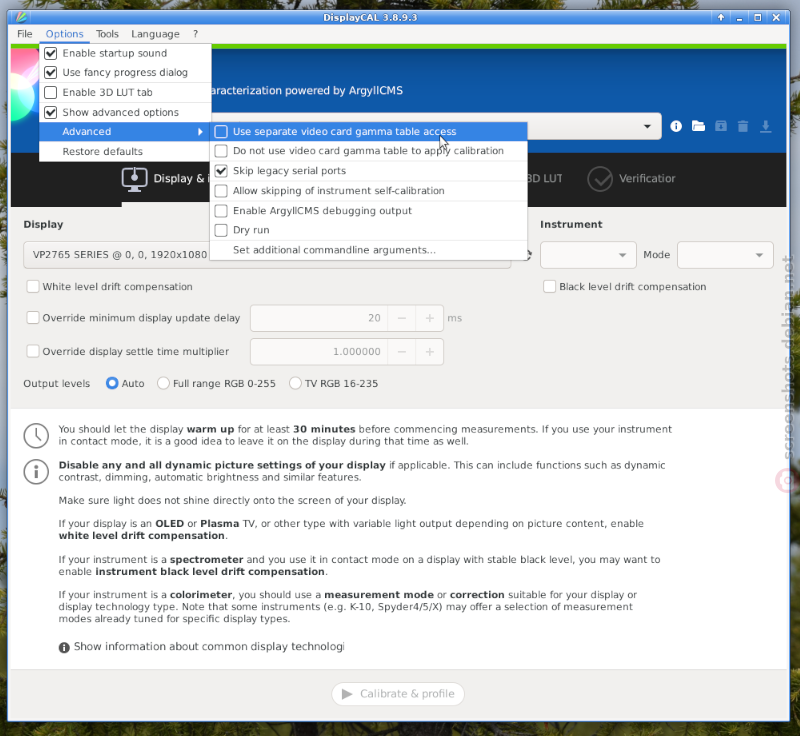The width and height of the screenshot is (800, 736).
Task: Click the settle multiplier field showing 1.000000
Action: point(319,352)
